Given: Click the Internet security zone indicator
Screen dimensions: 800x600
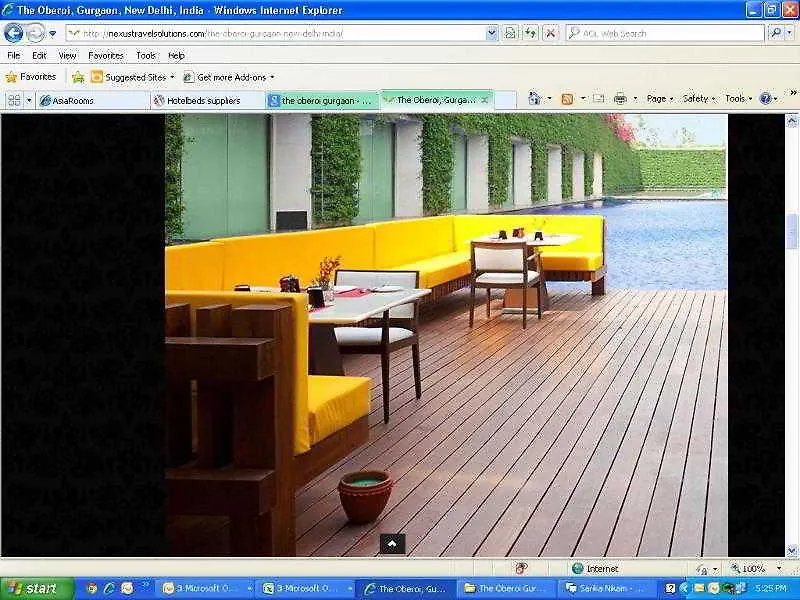Looking at the screenshot, I should [596, 568].
